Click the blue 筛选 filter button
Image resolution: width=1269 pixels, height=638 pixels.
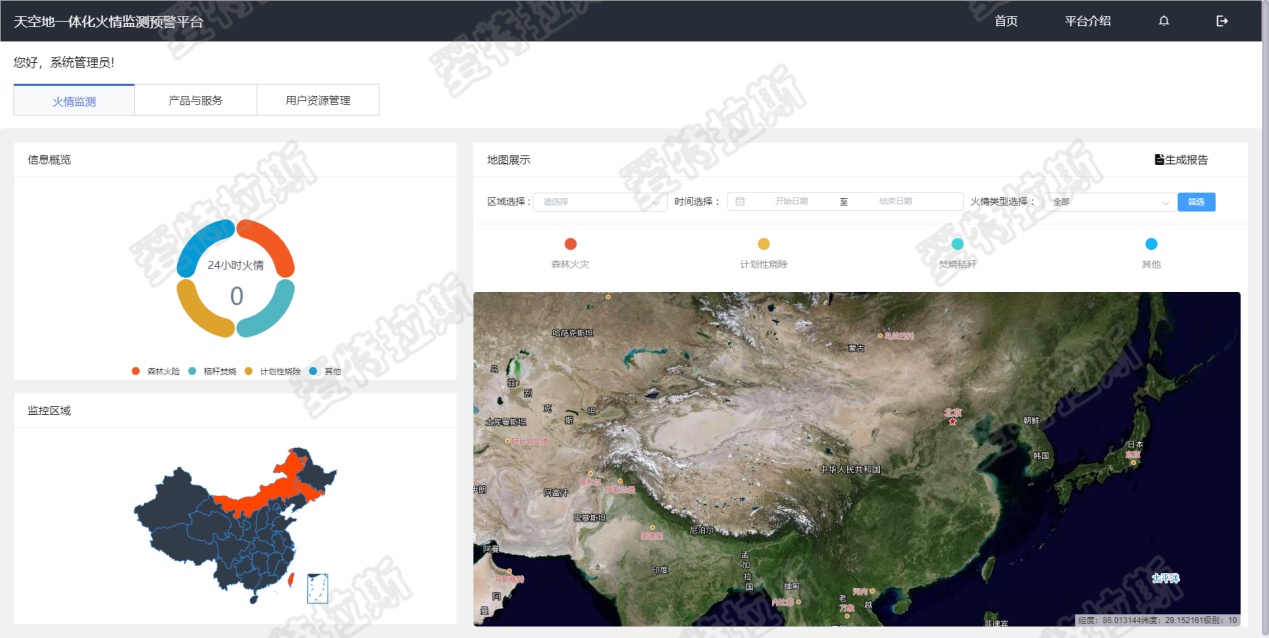tap(1196, 202)
